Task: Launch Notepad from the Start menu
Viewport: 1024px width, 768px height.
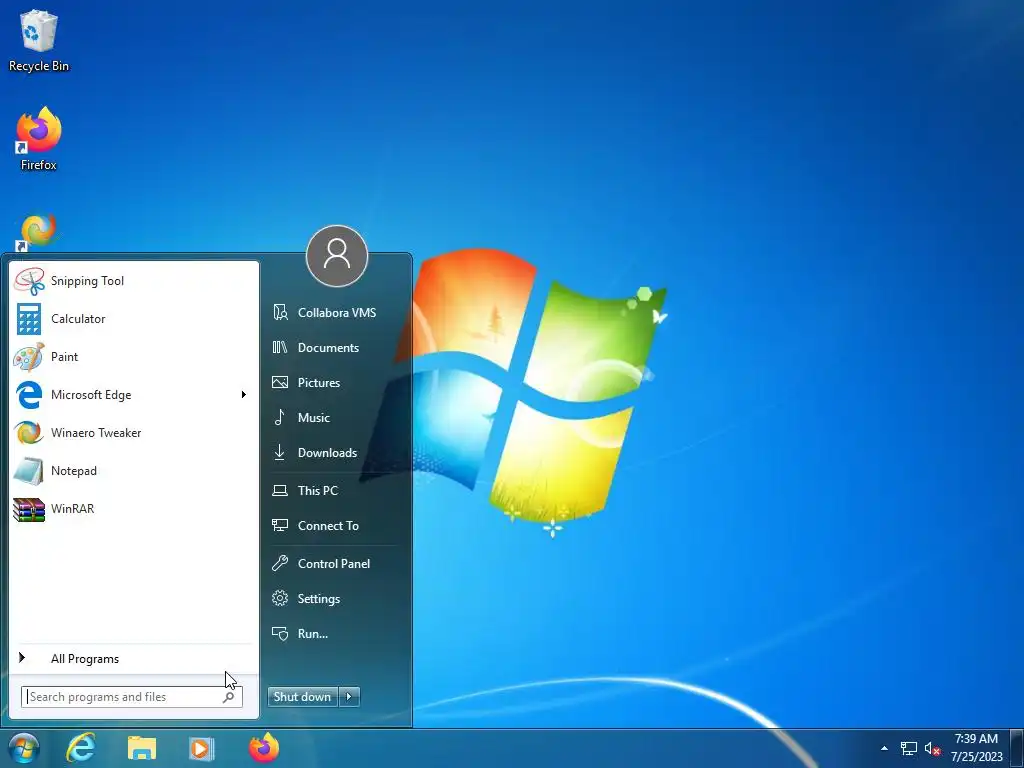Action: click(134, 470)
